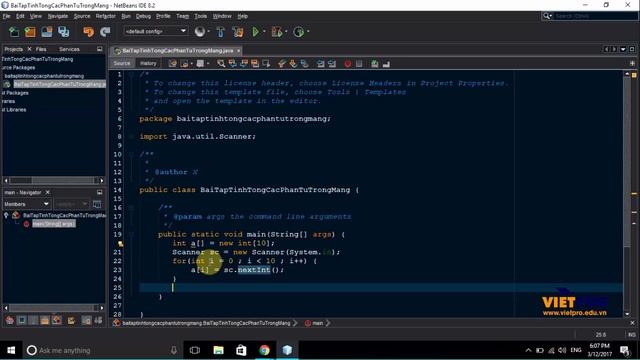Open the File menu

coord(6,16)
